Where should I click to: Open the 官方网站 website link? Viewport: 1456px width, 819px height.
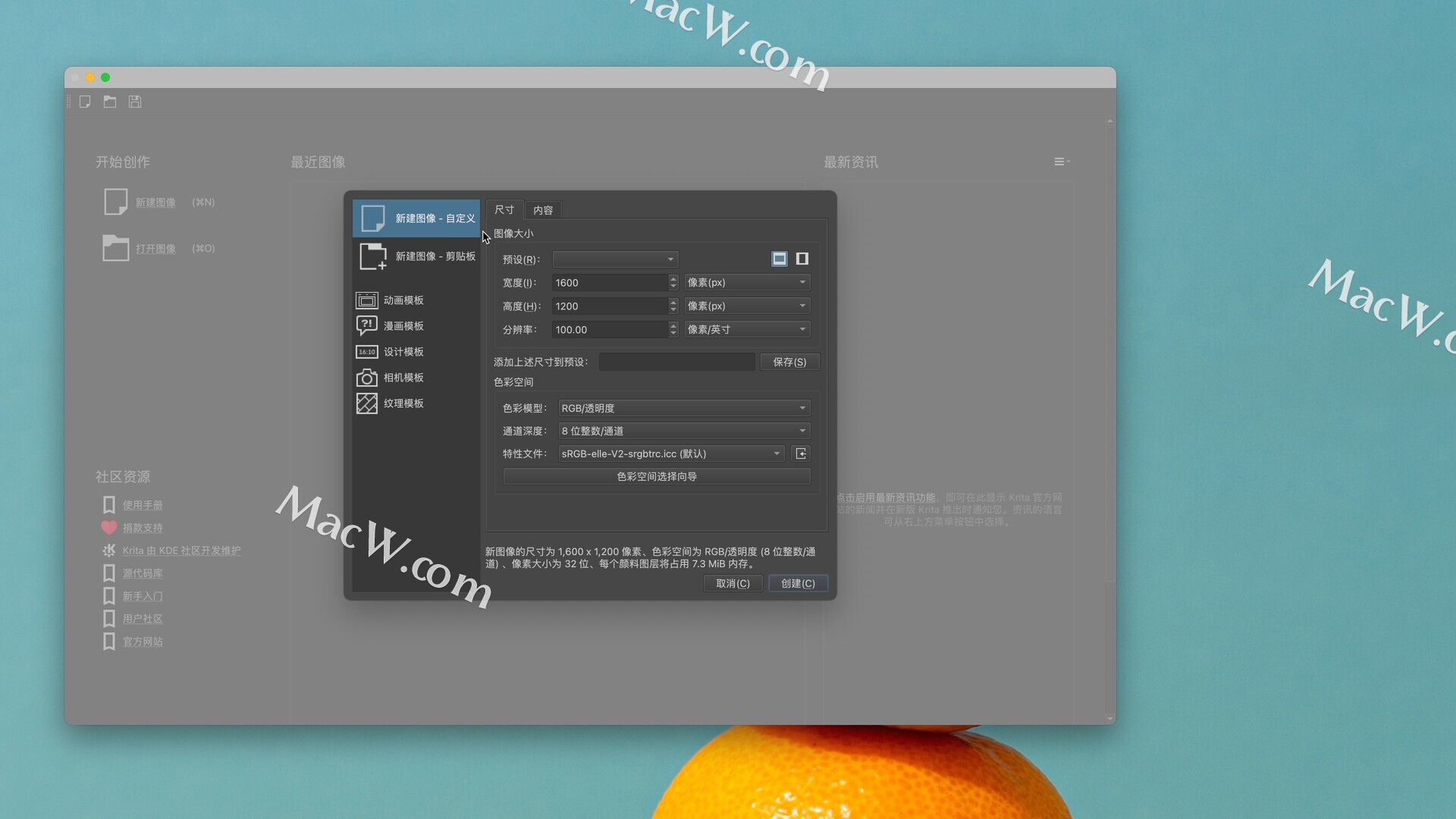point(143,642)
